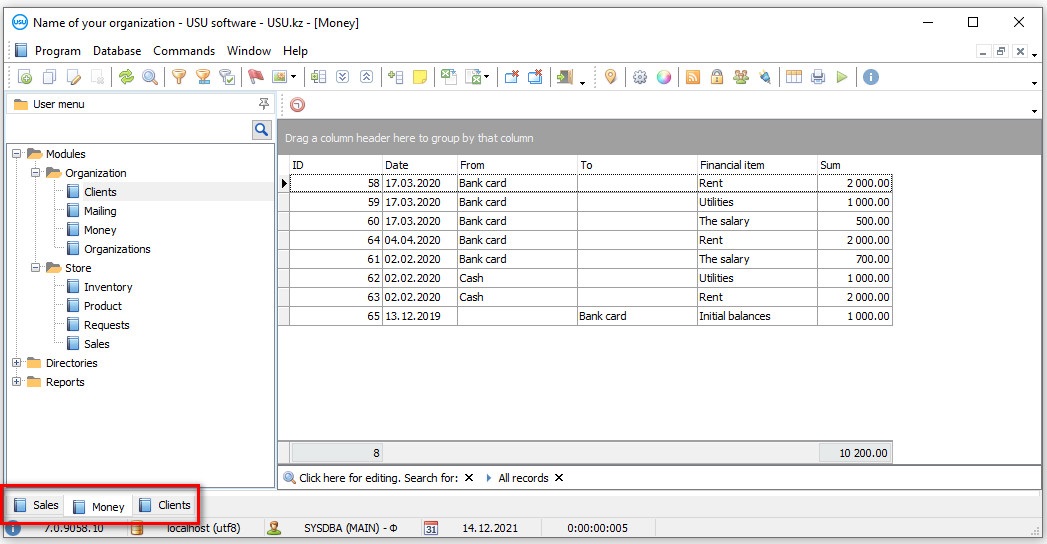
Task: Click the padlock toolbar icon
Action: click(717, 77)
